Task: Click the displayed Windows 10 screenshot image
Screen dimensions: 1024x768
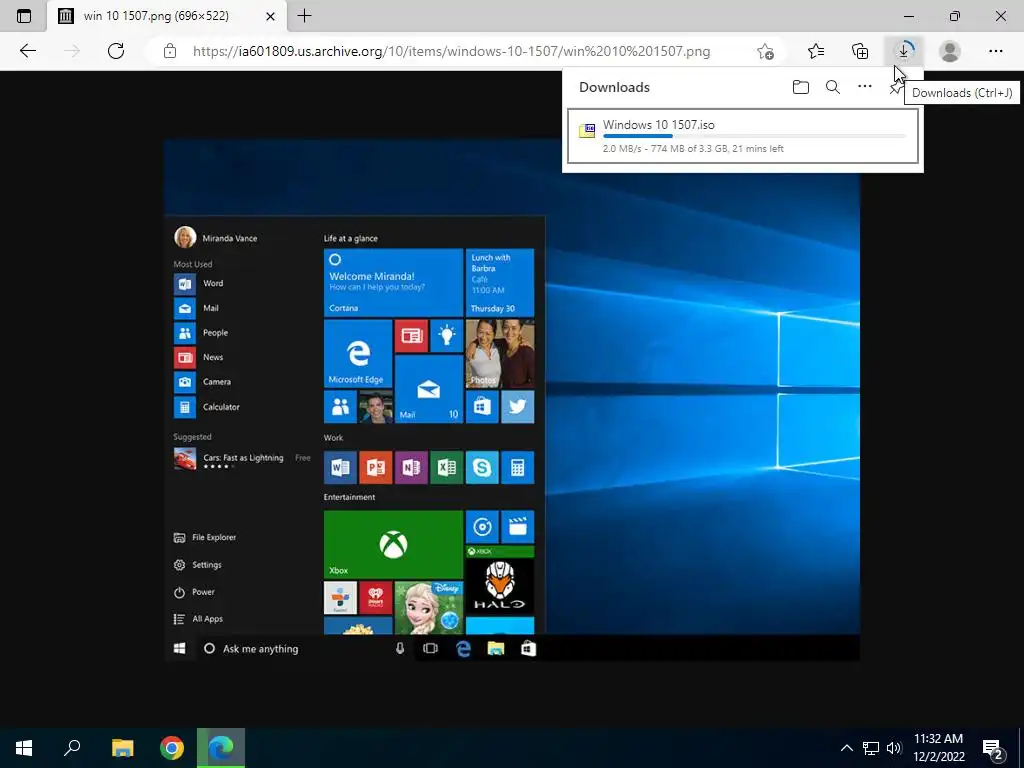Action: pos(512,400)
